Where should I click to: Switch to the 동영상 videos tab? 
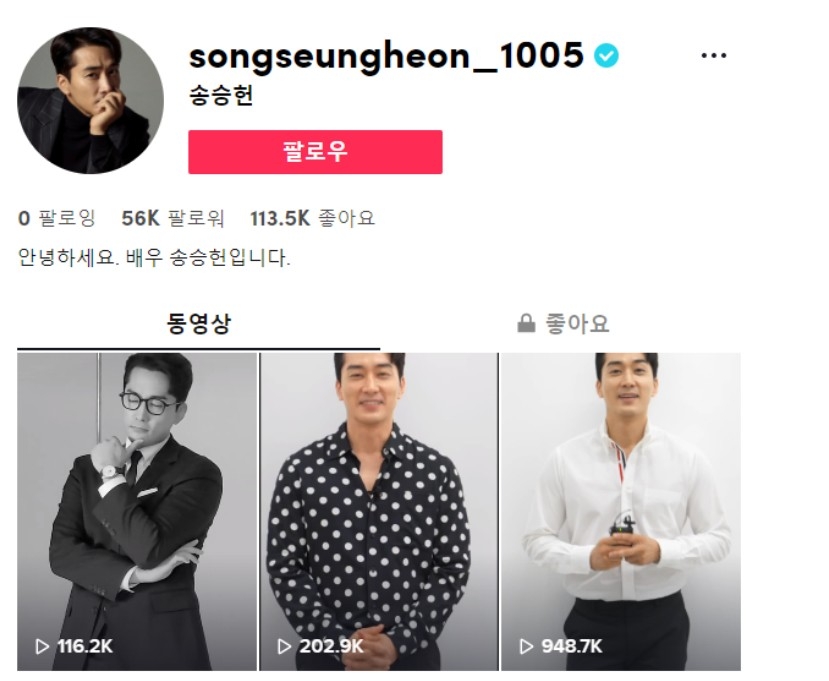tap(199, 323)
